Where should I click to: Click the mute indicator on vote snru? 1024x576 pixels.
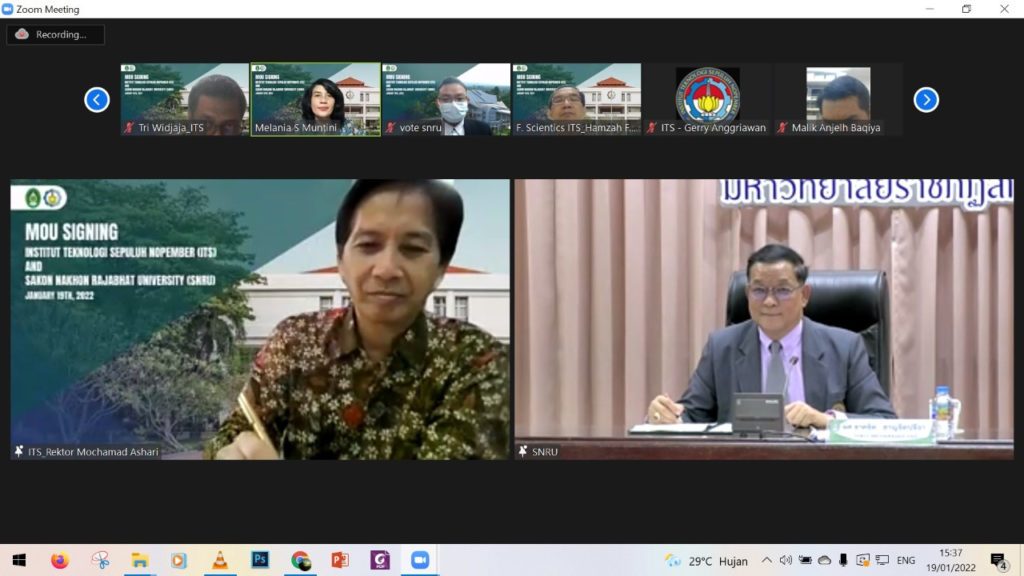[388, 128]
